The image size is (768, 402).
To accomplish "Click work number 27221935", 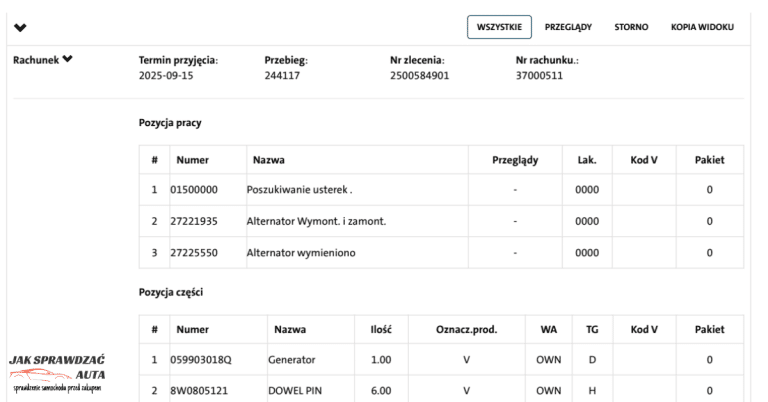I will [195, 220].
